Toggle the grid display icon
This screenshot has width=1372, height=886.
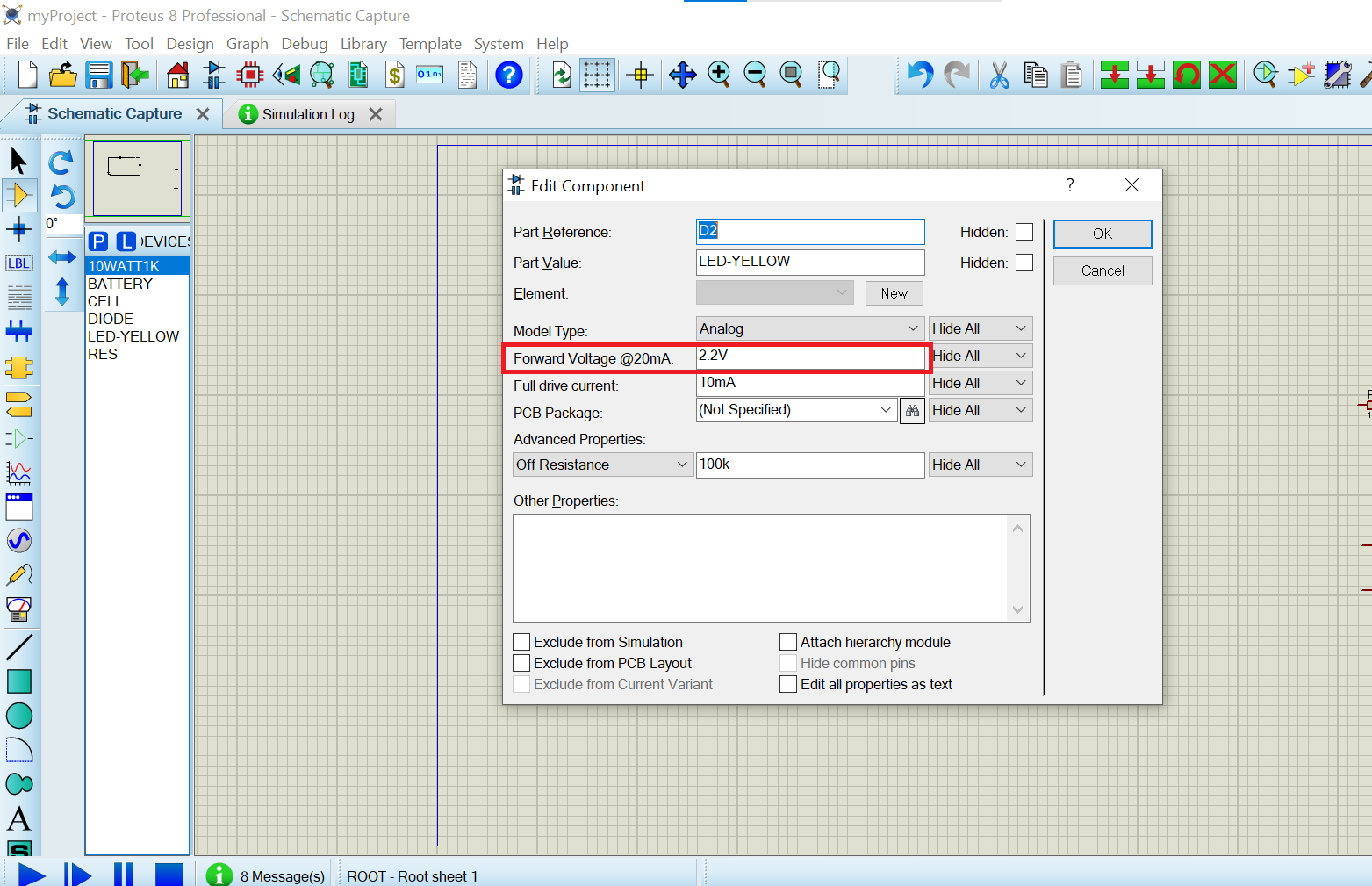pyautogui.click(x=597, y=76)
